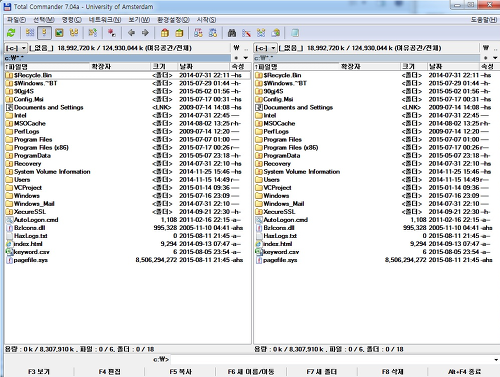Click the left panel path bar c:\*.*

pos(117,58)
